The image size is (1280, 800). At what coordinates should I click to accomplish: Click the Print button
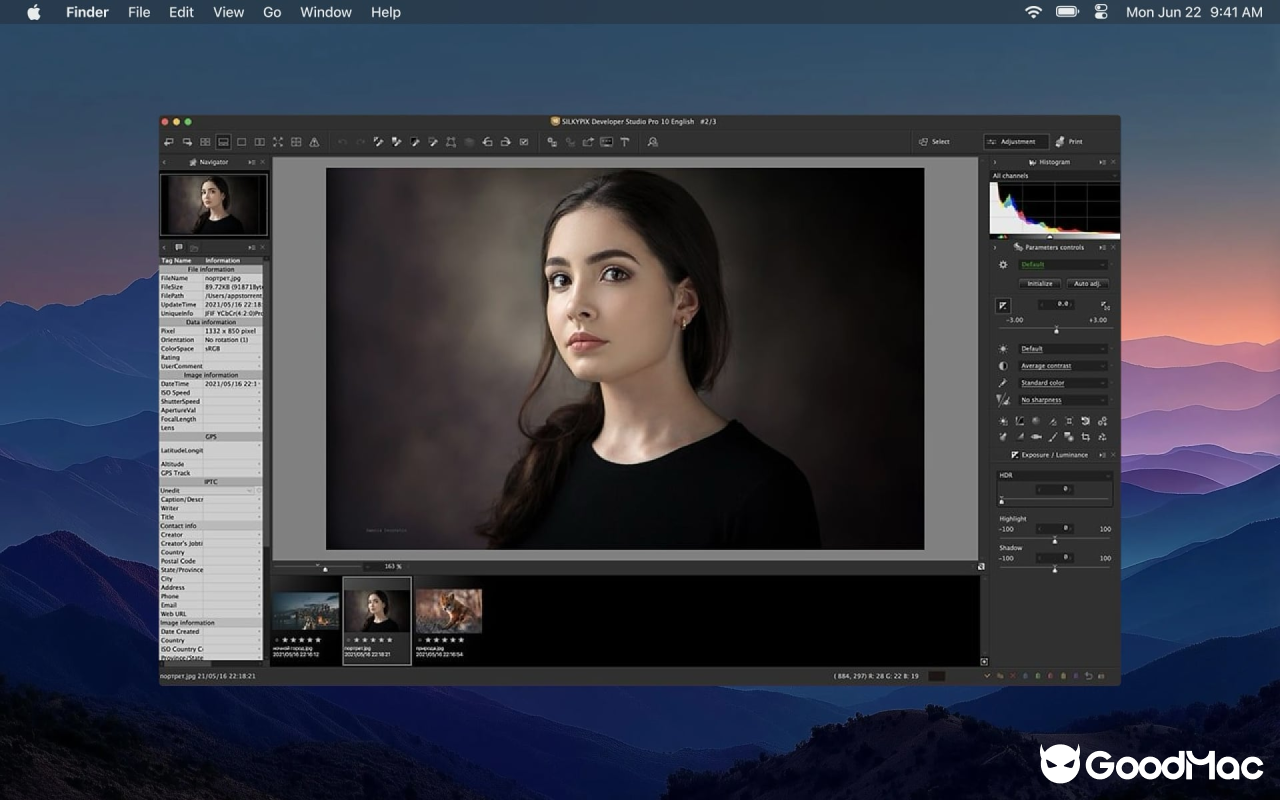tap(1069, 142)
